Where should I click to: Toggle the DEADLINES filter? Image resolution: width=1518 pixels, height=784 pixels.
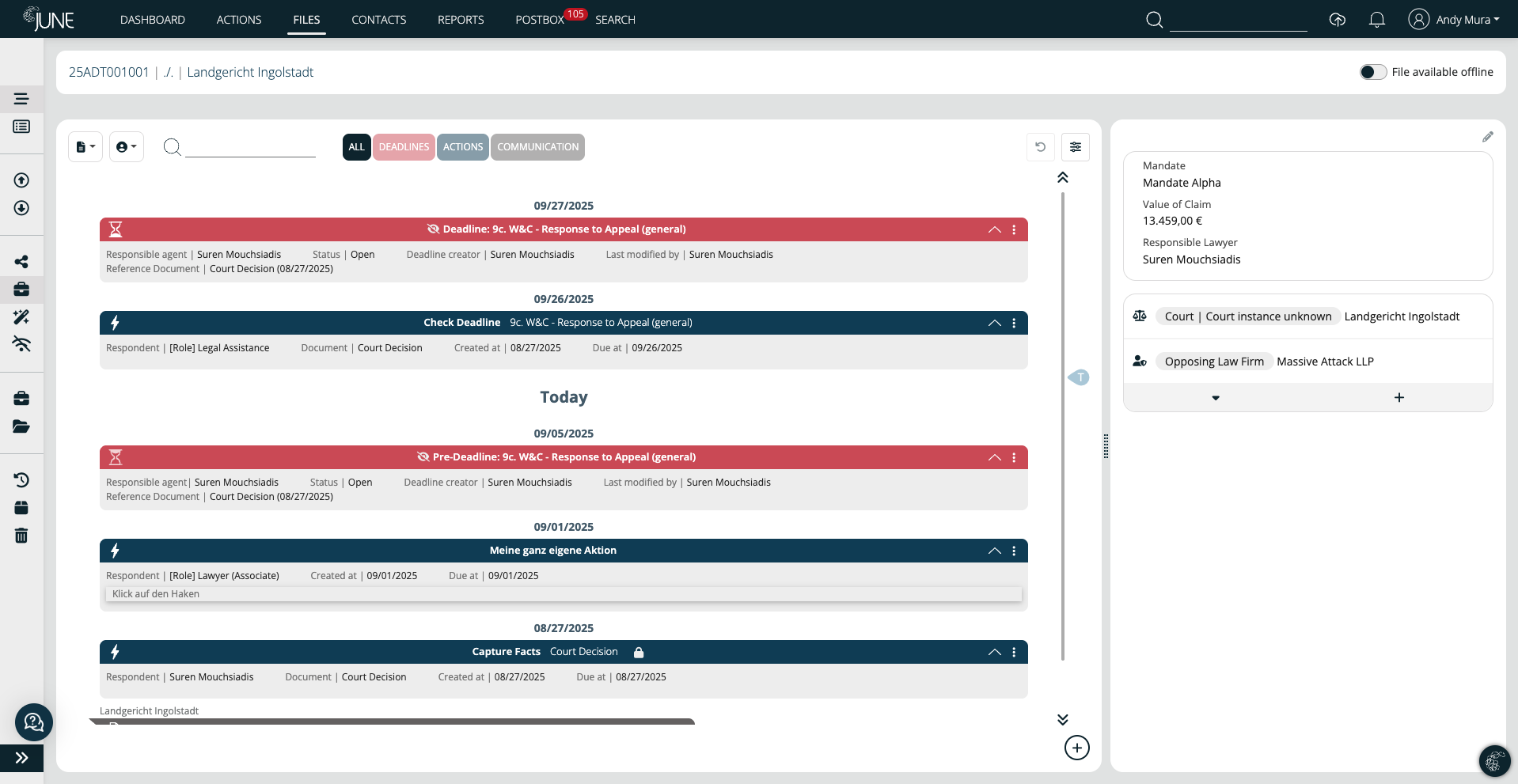[404, 147]
